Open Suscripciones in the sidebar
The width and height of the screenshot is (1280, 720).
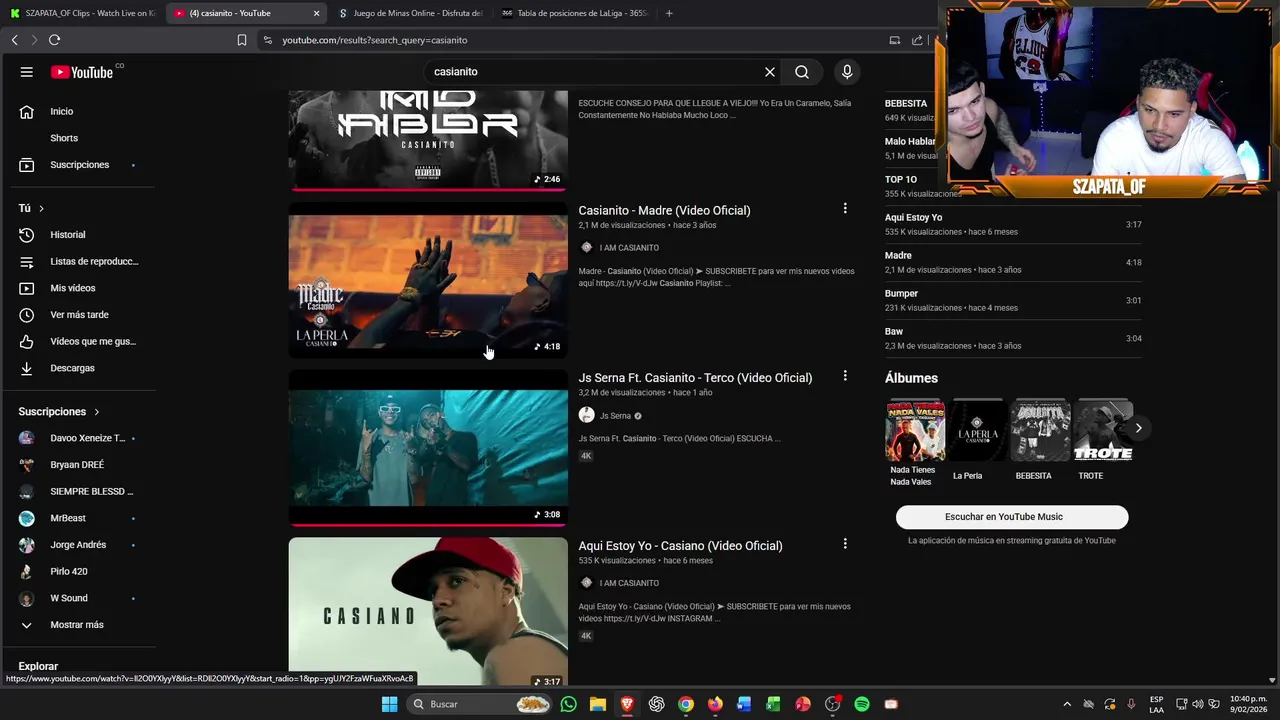80,165
